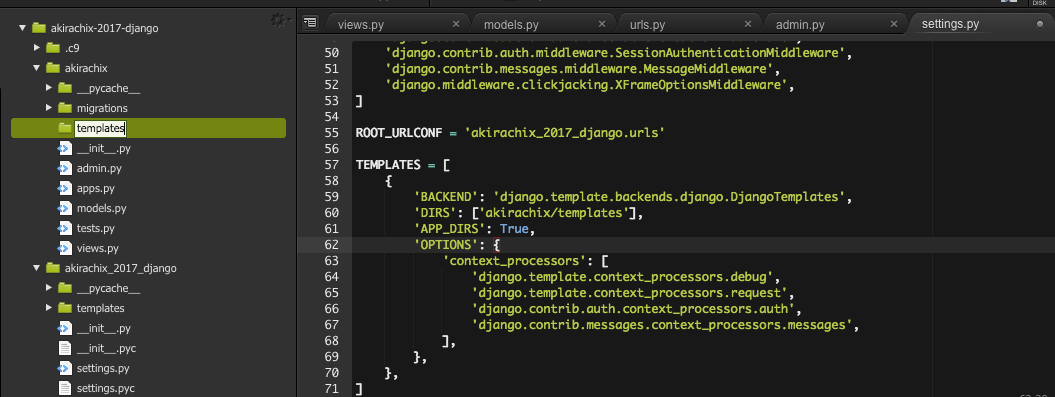Viewport: 1055px width, 397px height.
Task: Expand the akirachix __pycache__ folder
Action: [x=48, y=88]
